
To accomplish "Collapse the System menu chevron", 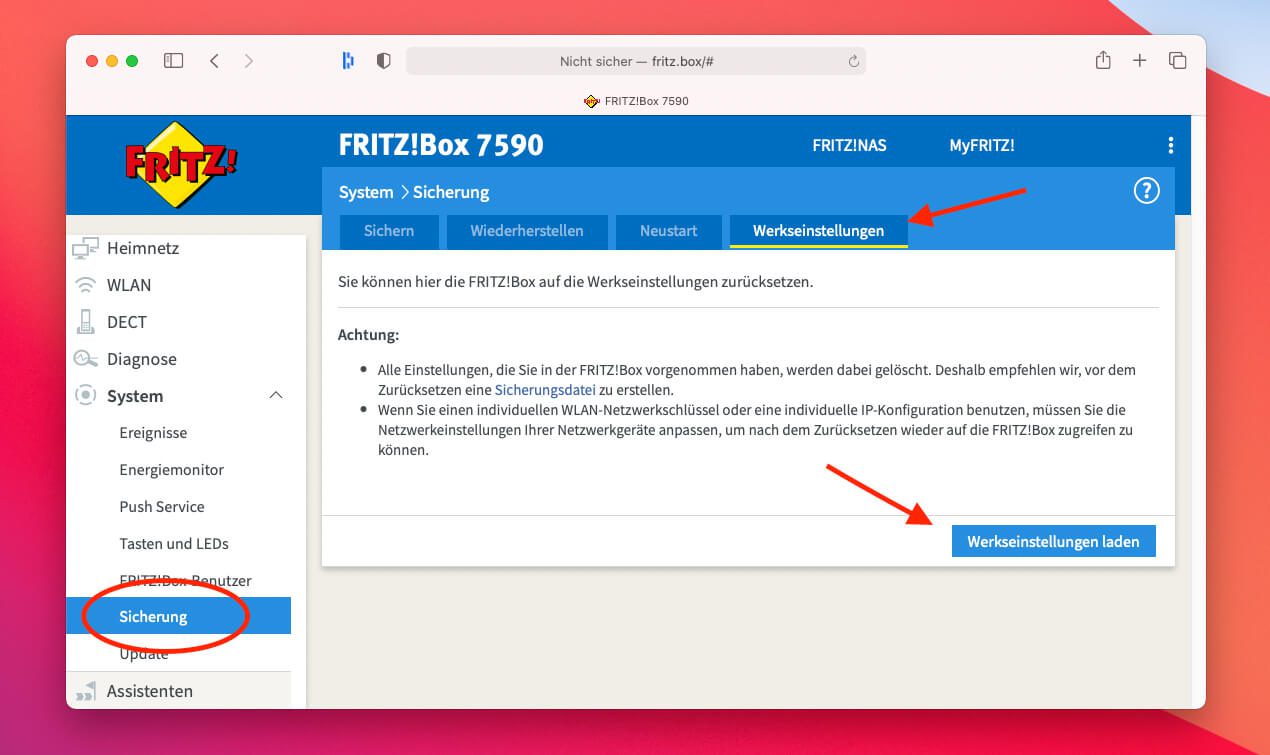I will [x=277, y=396].
